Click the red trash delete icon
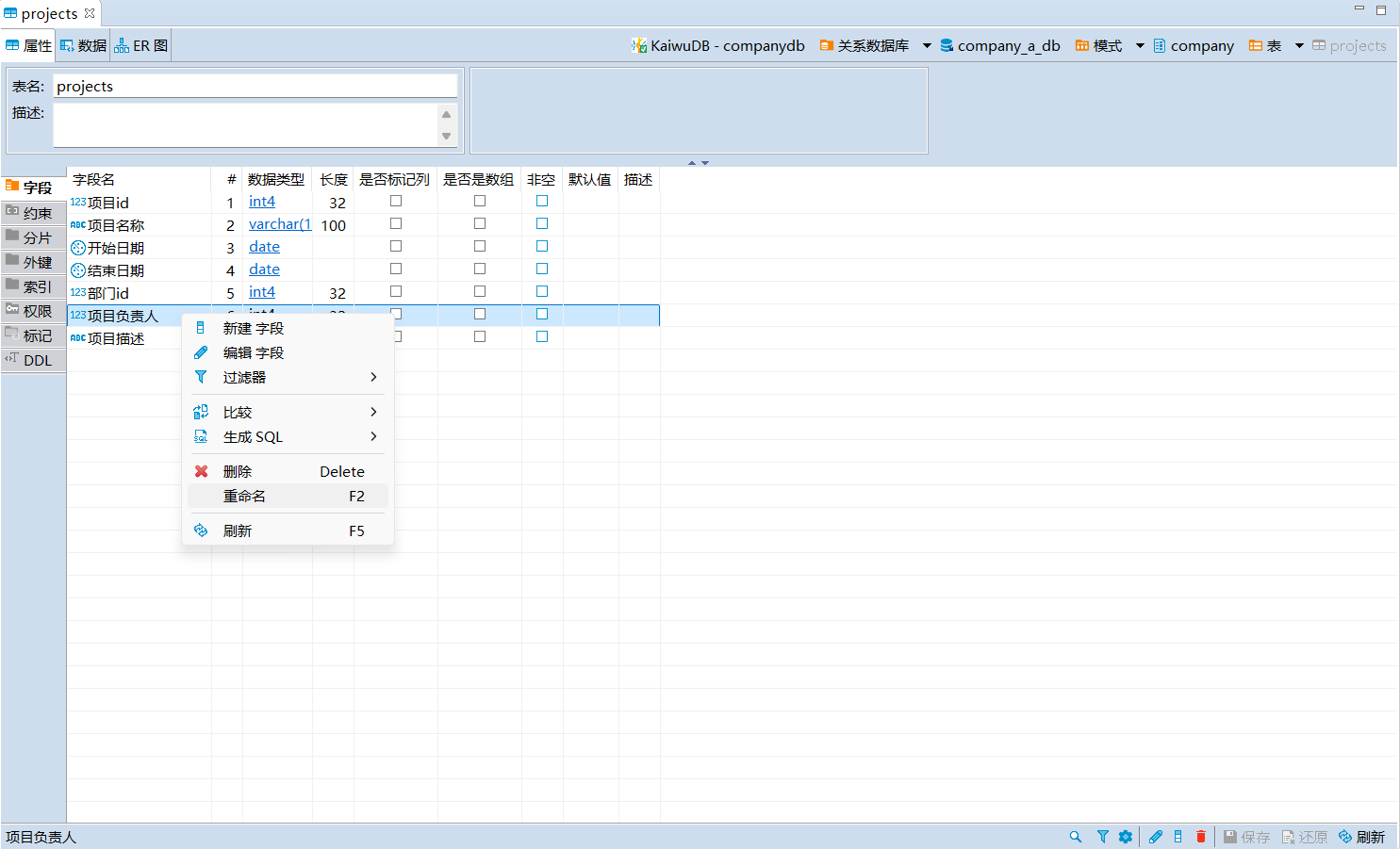 click(1201, 837)
